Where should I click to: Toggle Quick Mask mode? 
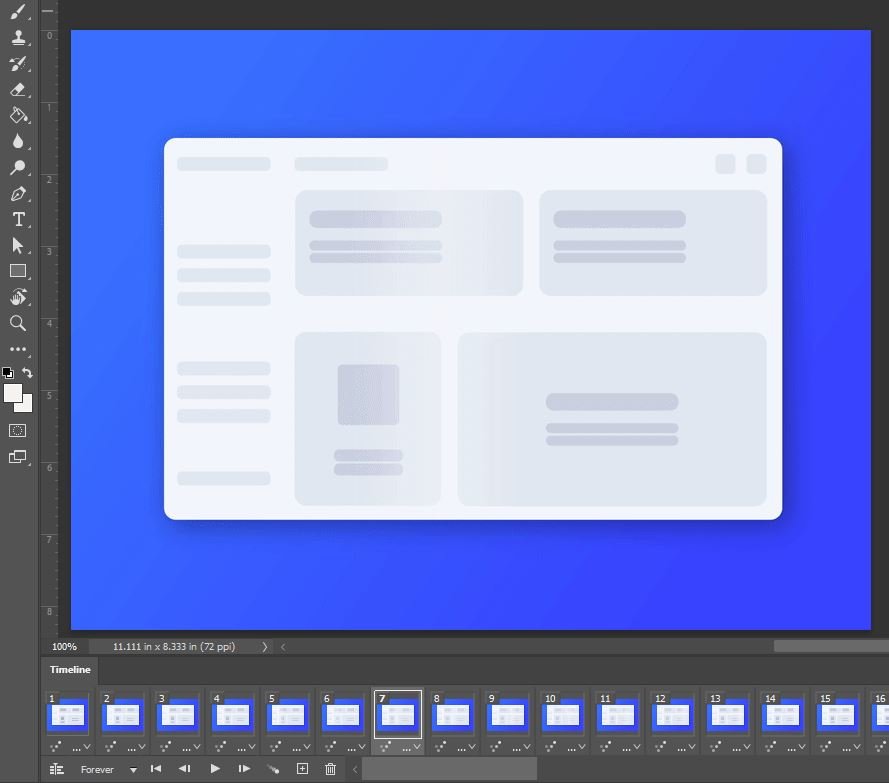point(18,431)
